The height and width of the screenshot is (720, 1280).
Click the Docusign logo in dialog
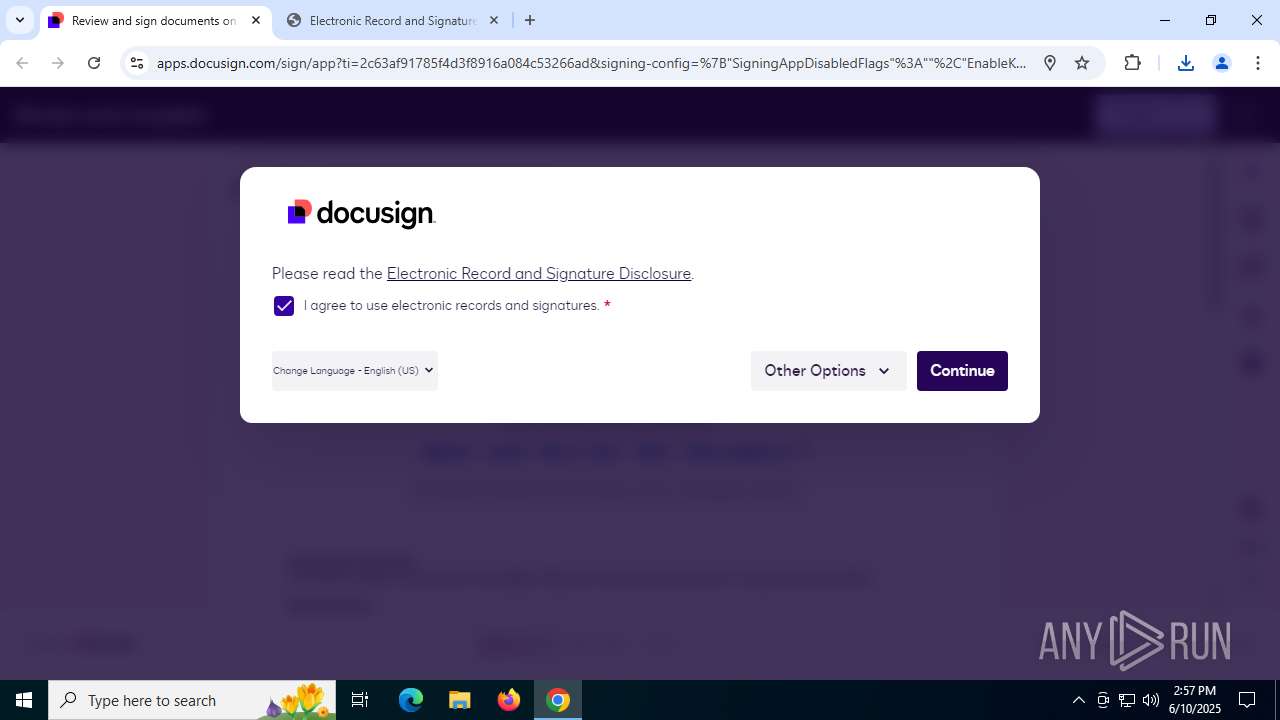pos(361,213)
